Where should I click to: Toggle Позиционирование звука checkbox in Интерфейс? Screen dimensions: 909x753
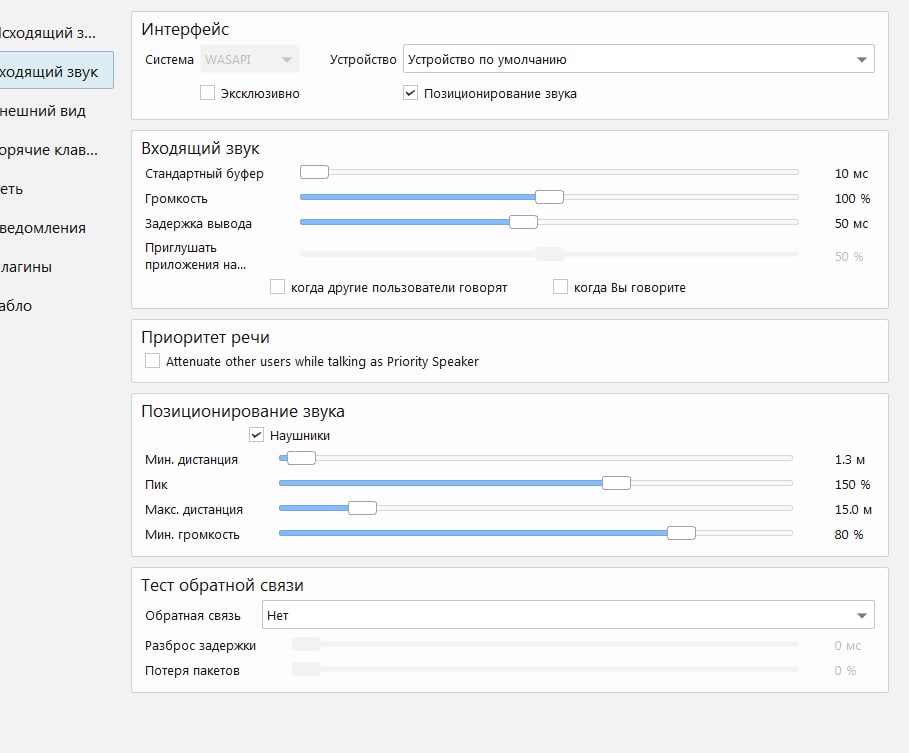(411, 93)
